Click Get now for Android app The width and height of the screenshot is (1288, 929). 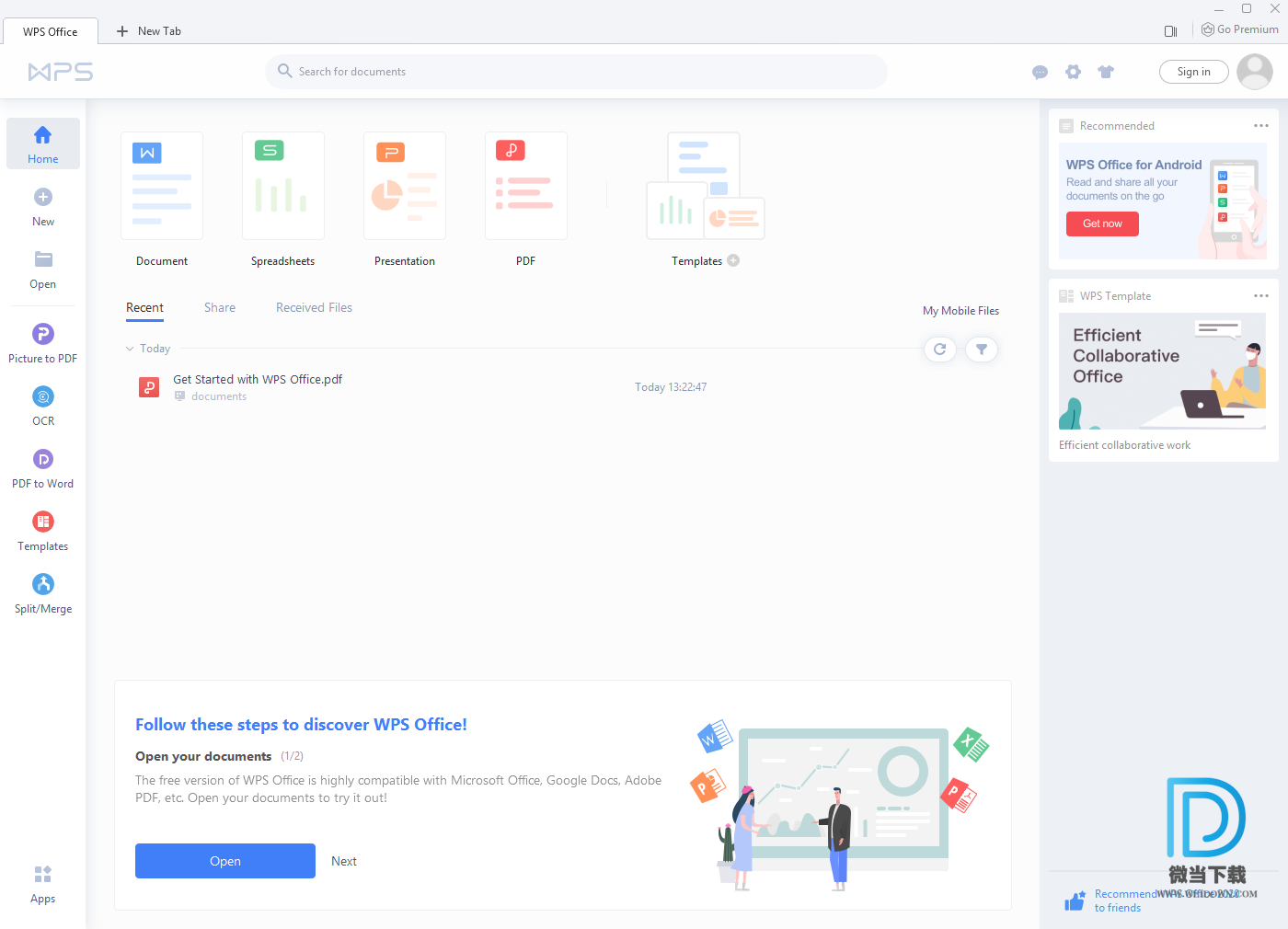click(1102, 224)
